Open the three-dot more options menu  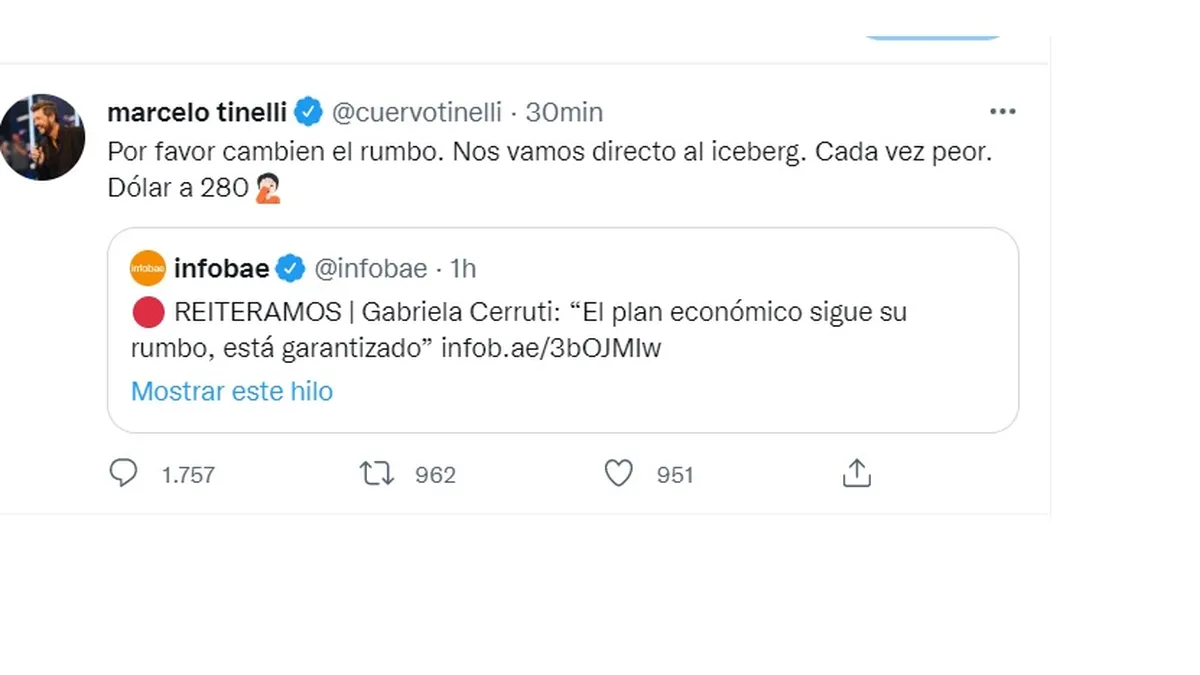(1002, 112)
